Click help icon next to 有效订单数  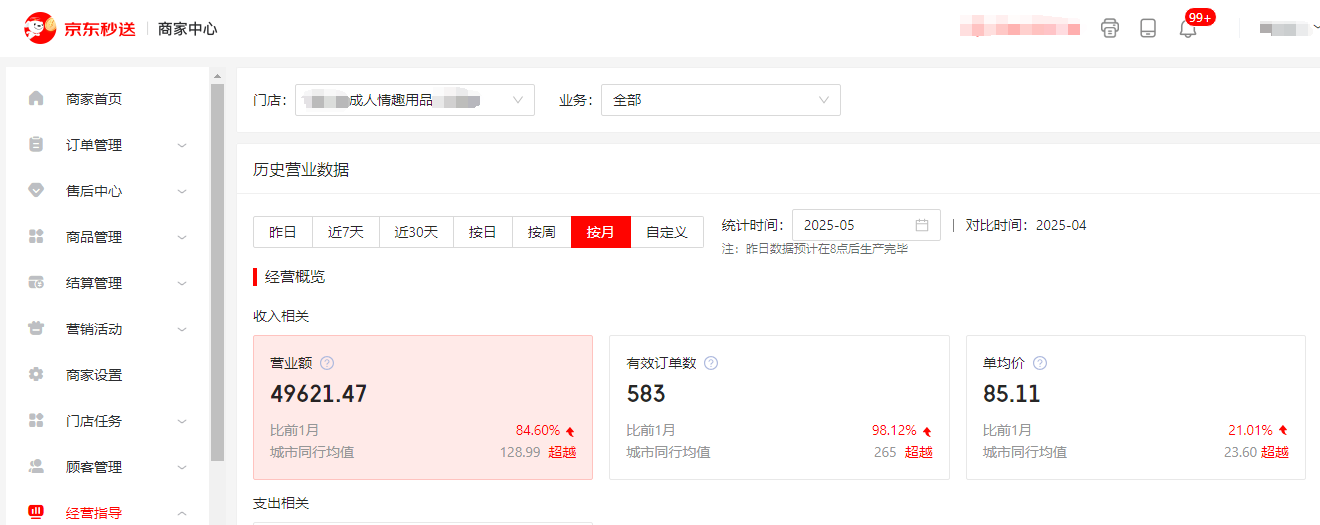711,364
